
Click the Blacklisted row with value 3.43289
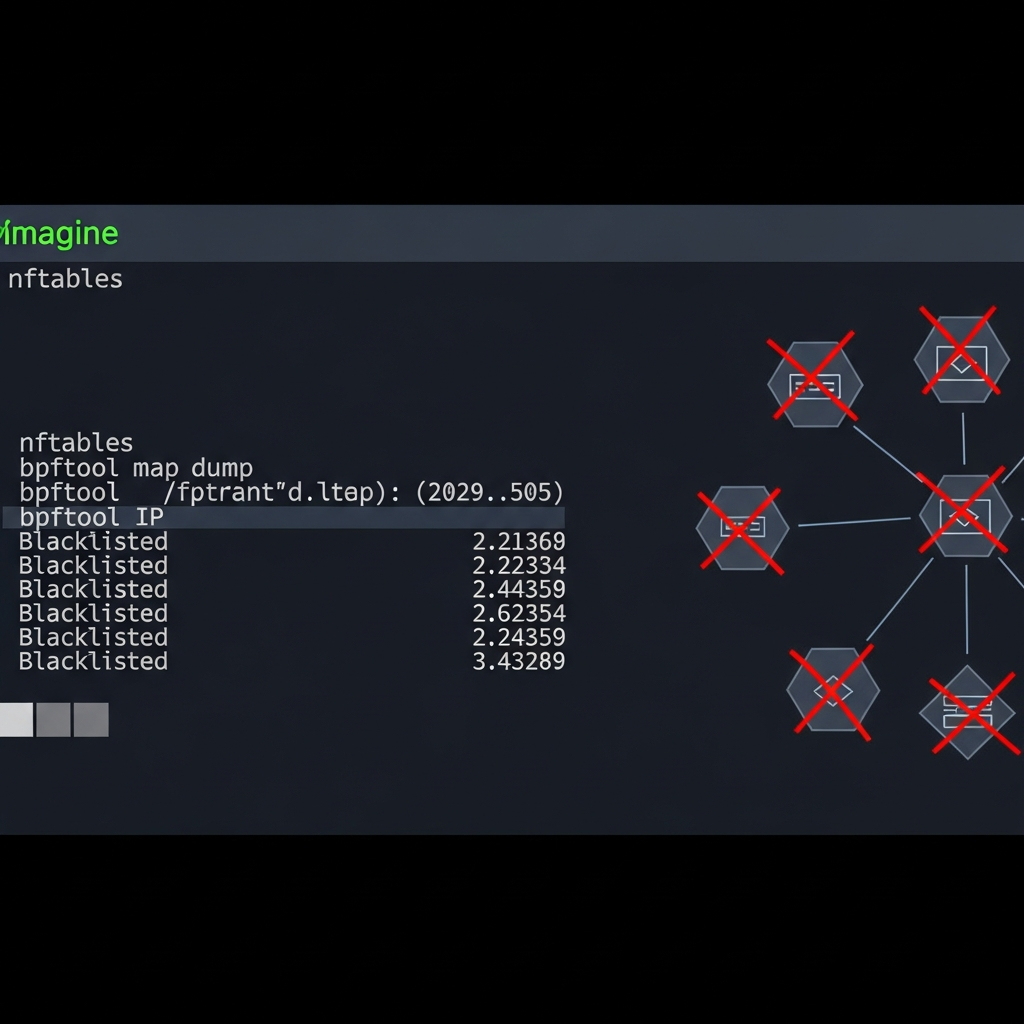[x=292, y=661]
